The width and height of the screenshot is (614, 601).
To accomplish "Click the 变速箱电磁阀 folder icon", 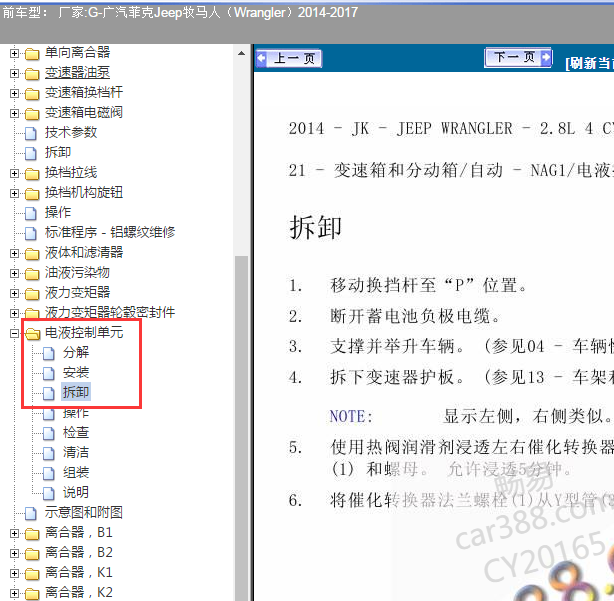I will click(32, 114).
